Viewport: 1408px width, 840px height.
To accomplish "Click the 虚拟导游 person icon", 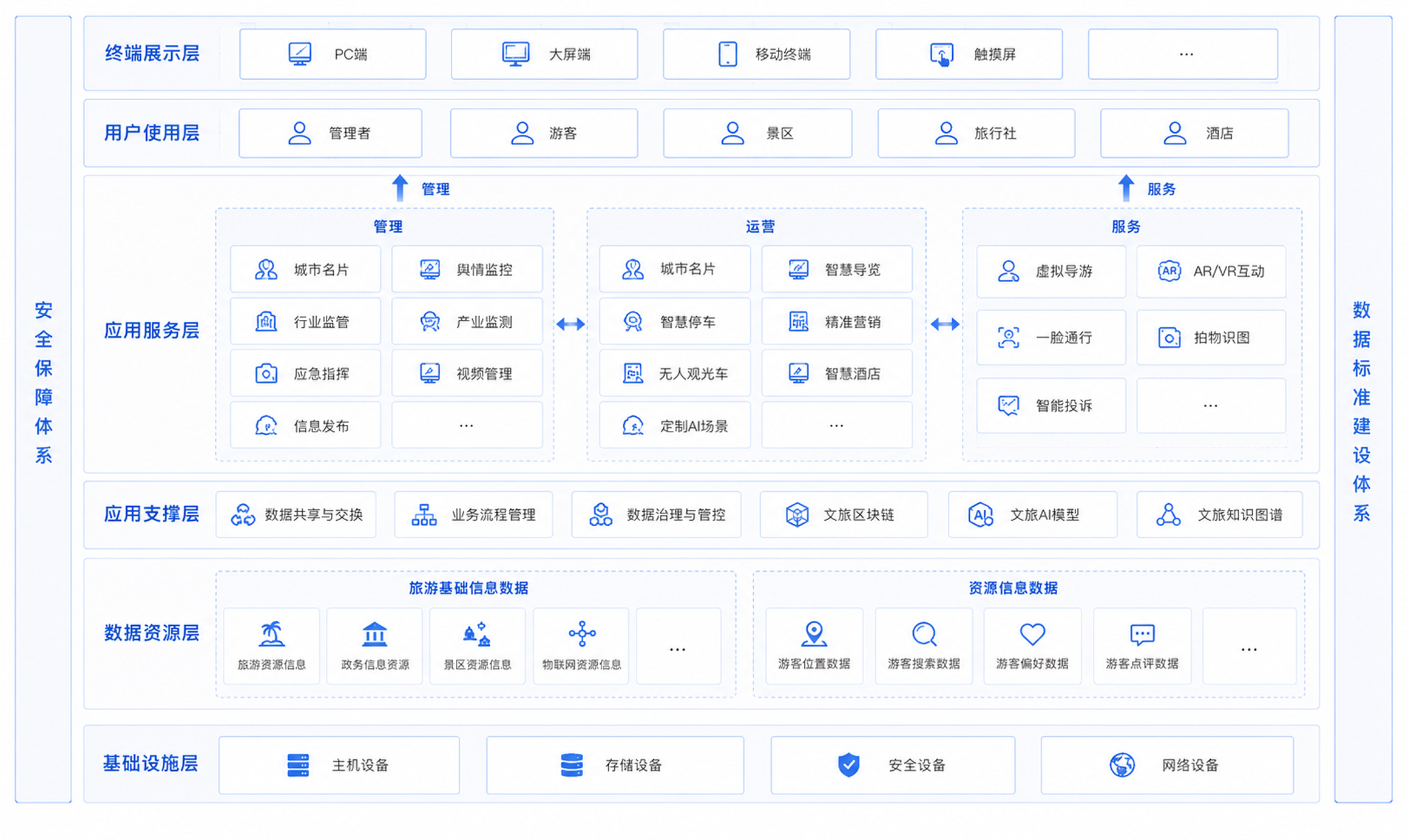I will (1008, 271).
